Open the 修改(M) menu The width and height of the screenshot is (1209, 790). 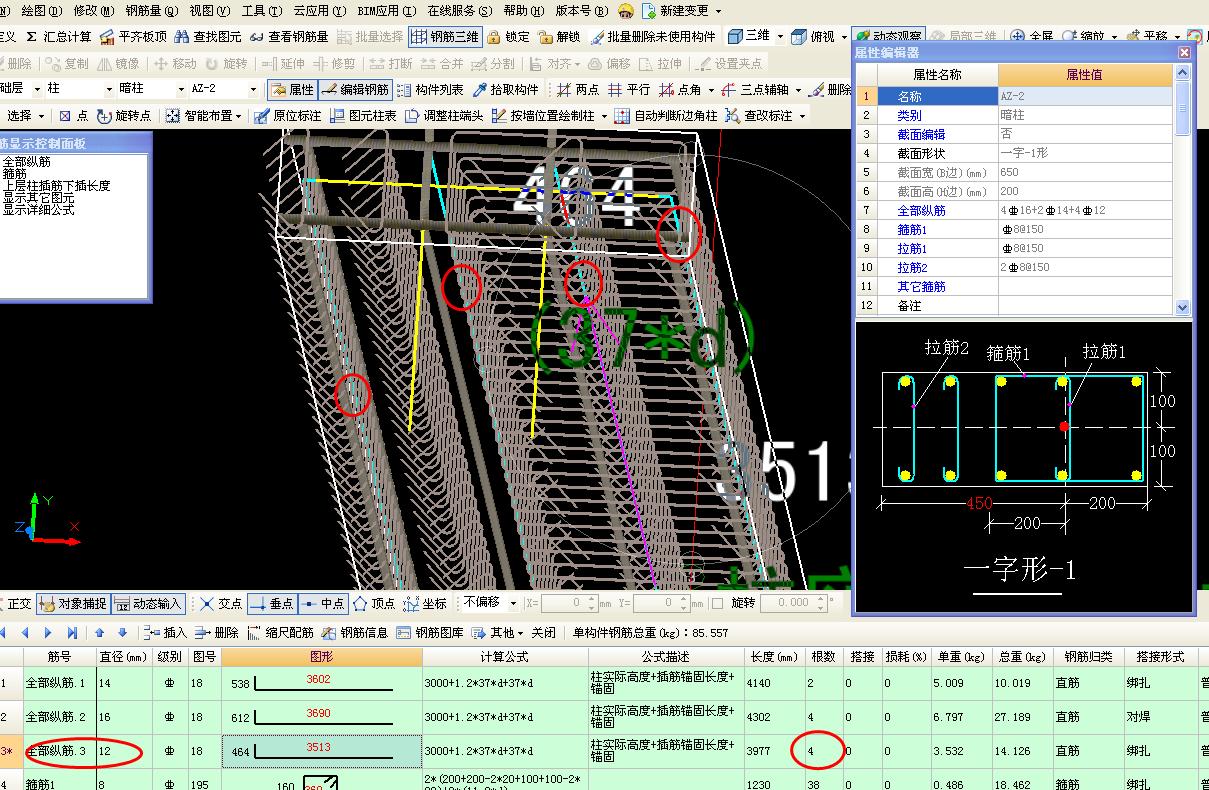(x=93, y=11)
